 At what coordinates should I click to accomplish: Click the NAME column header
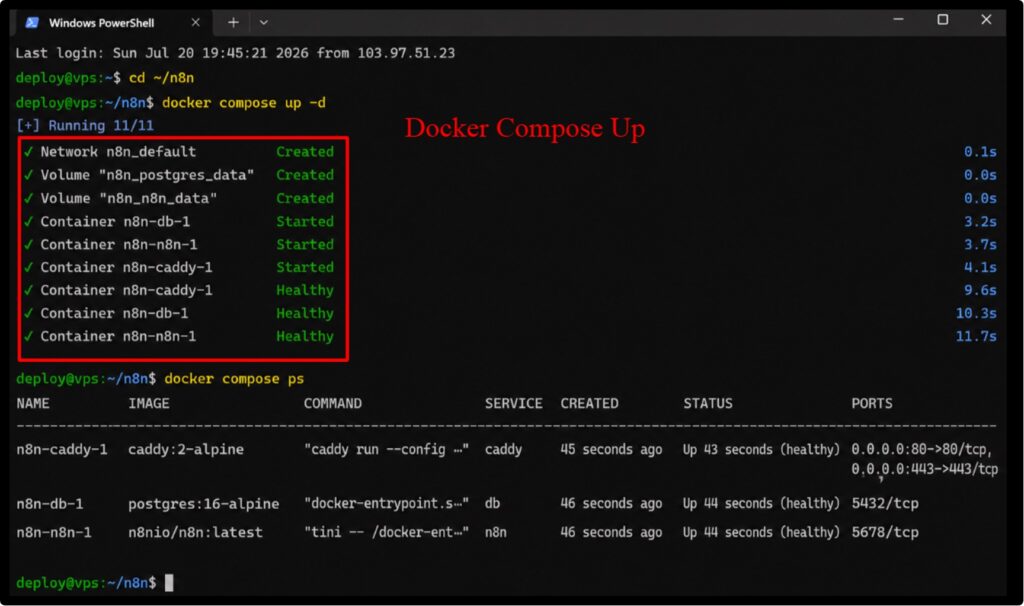[33, 404]
